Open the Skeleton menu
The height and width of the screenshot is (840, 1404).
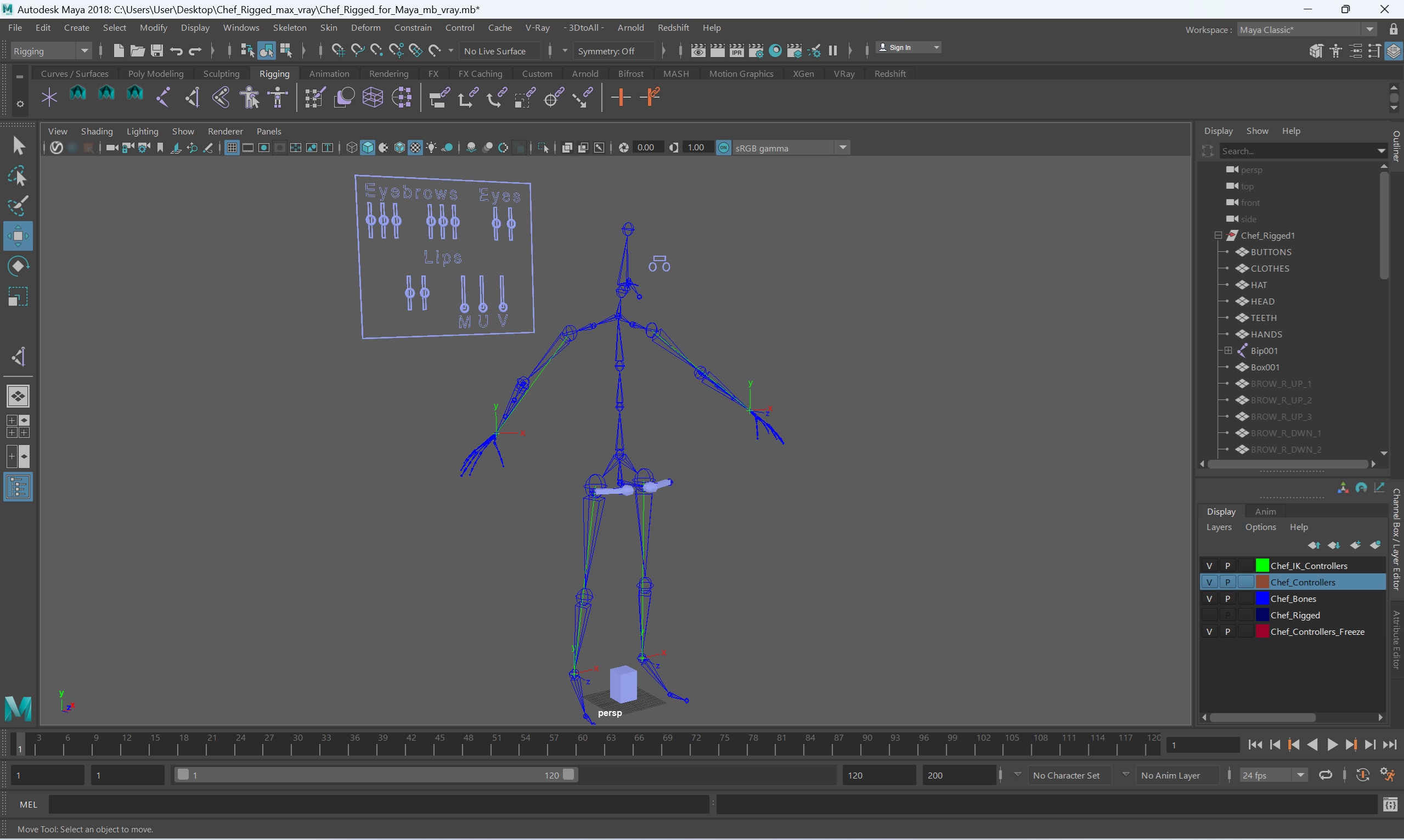pos(289,27)
